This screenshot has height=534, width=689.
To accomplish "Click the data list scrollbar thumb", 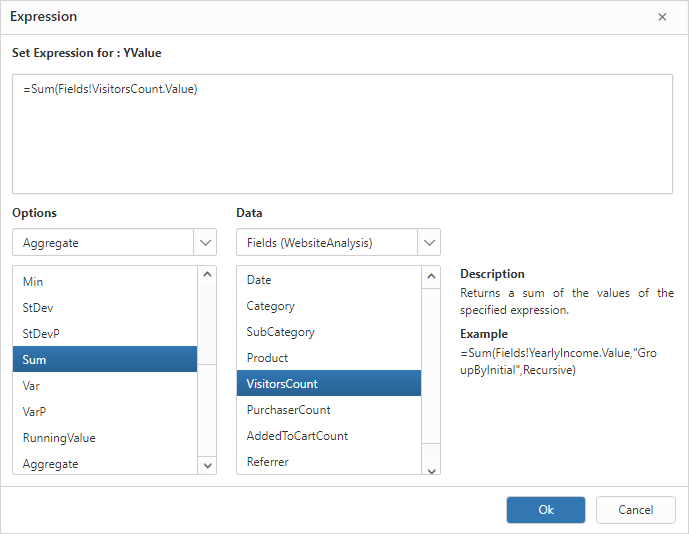I will (431, 366).
